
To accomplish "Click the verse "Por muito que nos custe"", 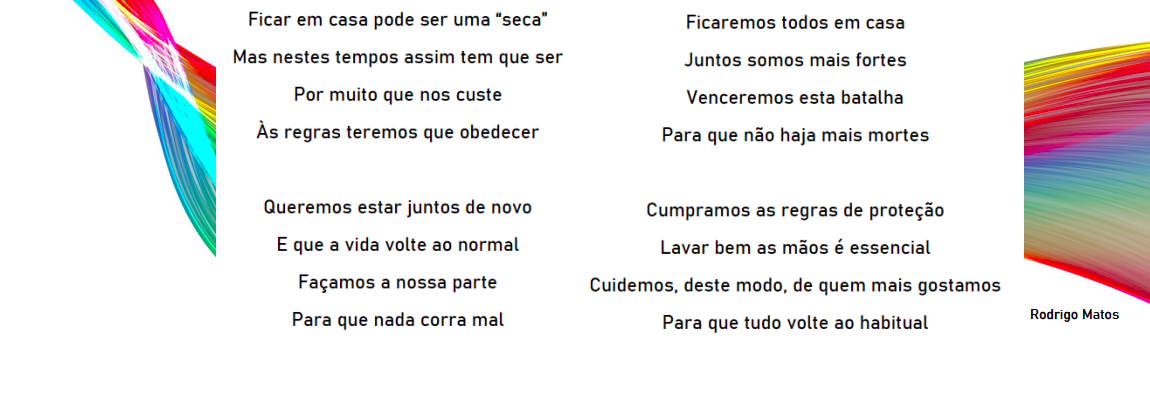I will (x=398, y=95).
